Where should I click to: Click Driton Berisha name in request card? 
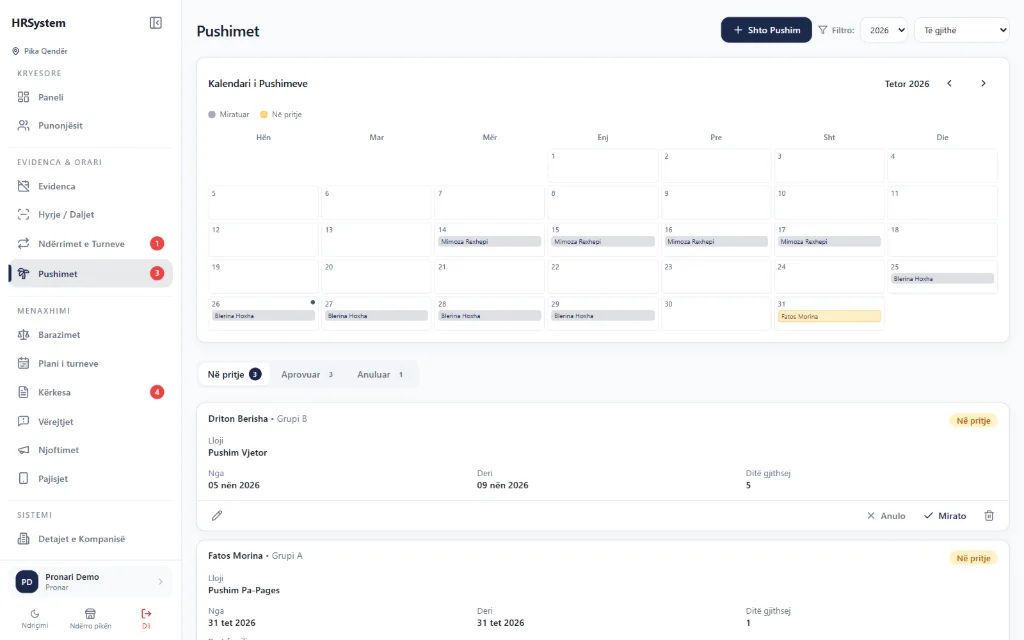point(238,419)
